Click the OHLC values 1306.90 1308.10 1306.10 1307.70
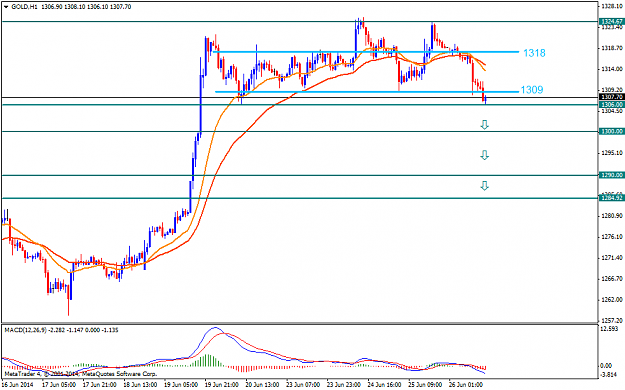 [x=86, y=7]
